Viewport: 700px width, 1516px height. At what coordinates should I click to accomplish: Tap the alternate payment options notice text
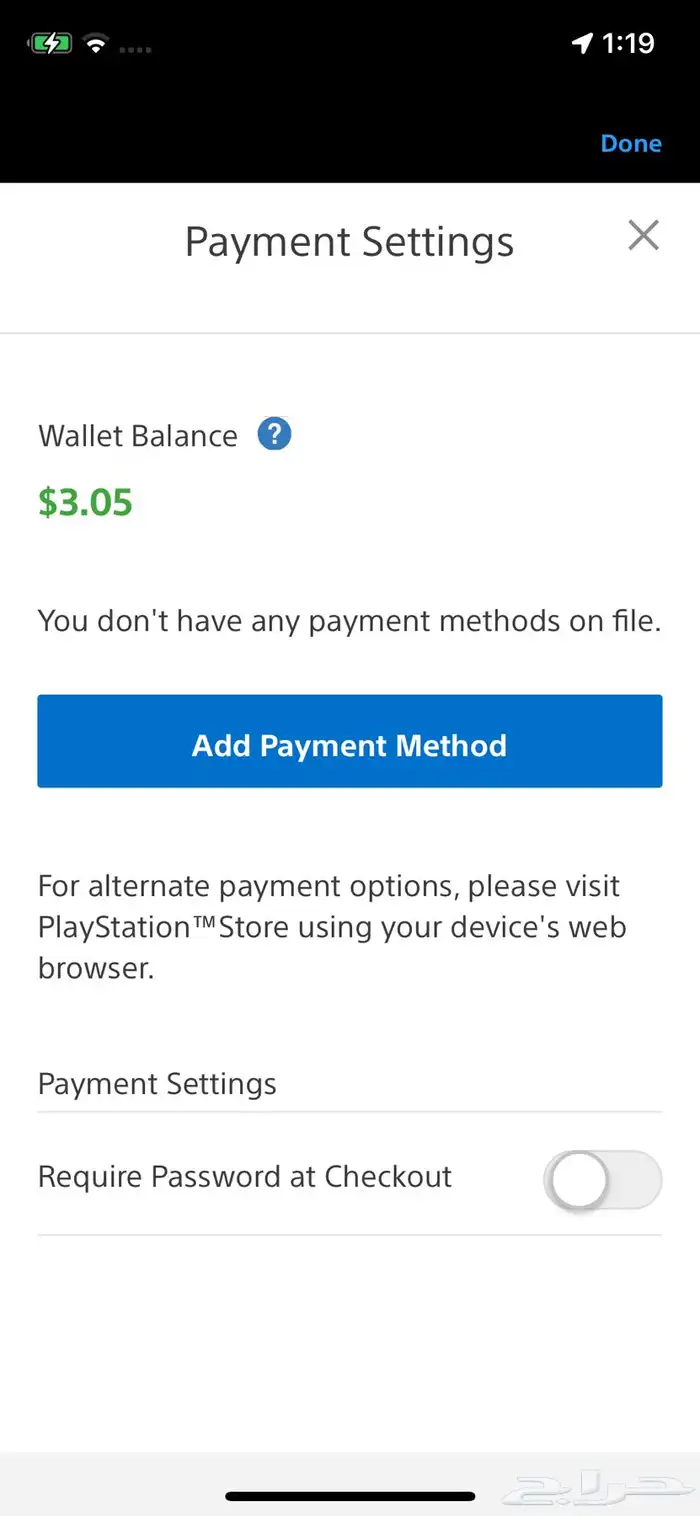pyautogui.click(x=332, y=927)
